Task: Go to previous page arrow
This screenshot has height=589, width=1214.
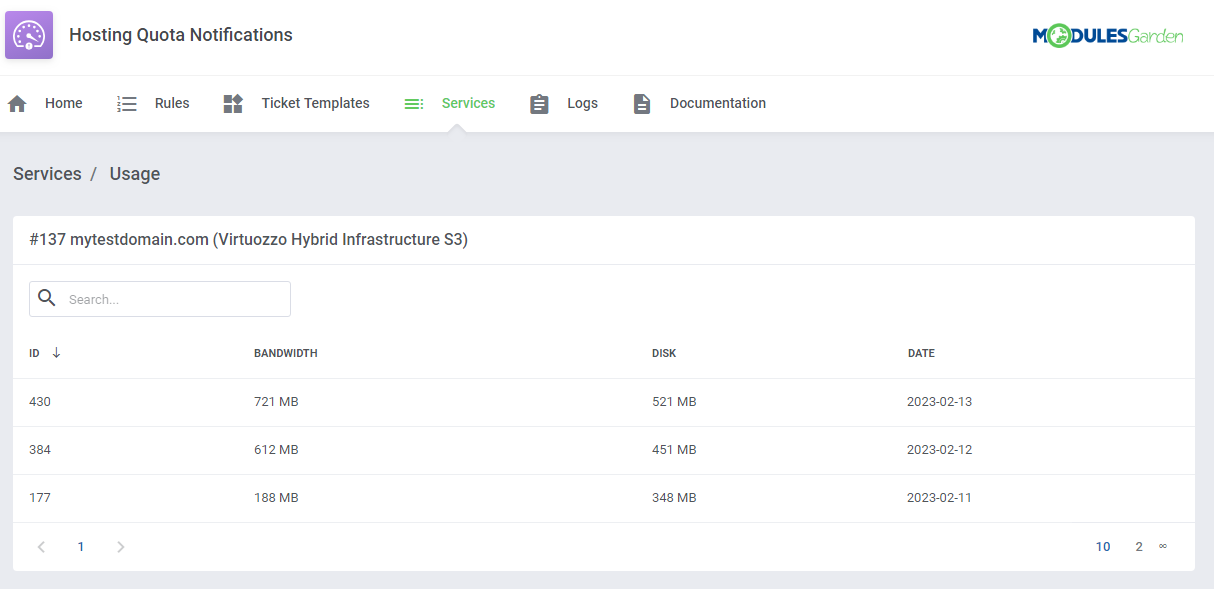Action: coord(41,547)
